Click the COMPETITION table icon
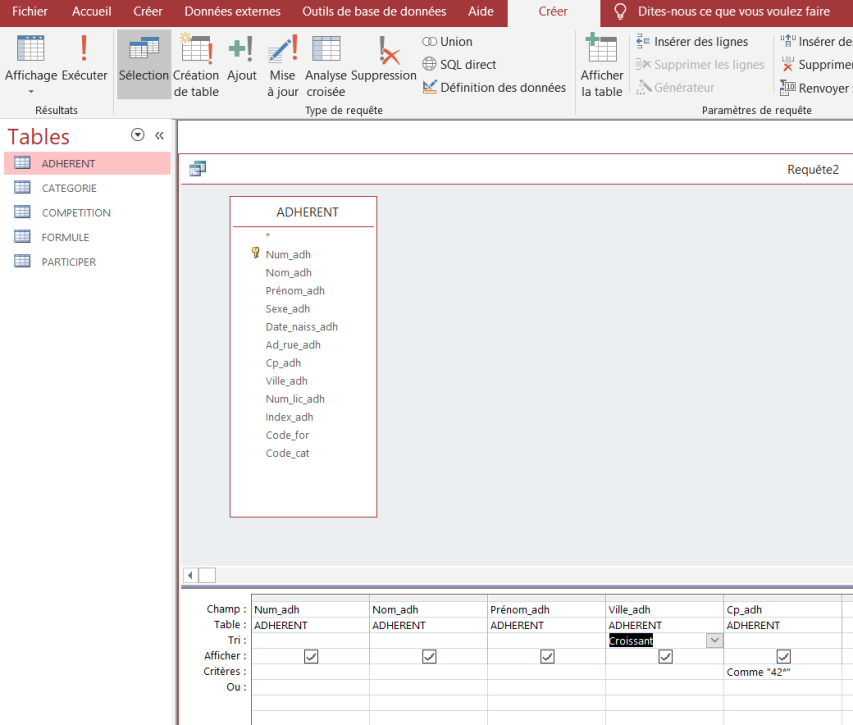 coord(22,212)
